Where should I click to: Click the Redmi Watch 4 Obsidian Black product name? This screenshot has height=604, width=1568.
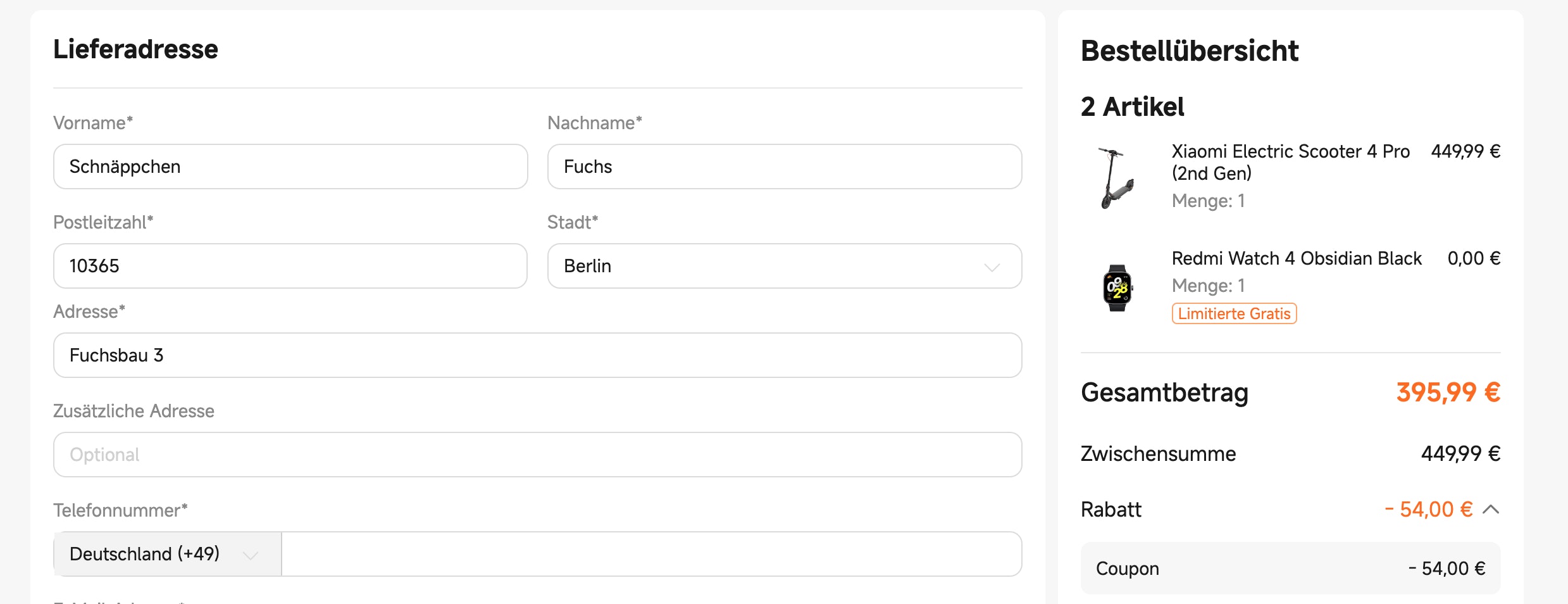(1297, 258)
